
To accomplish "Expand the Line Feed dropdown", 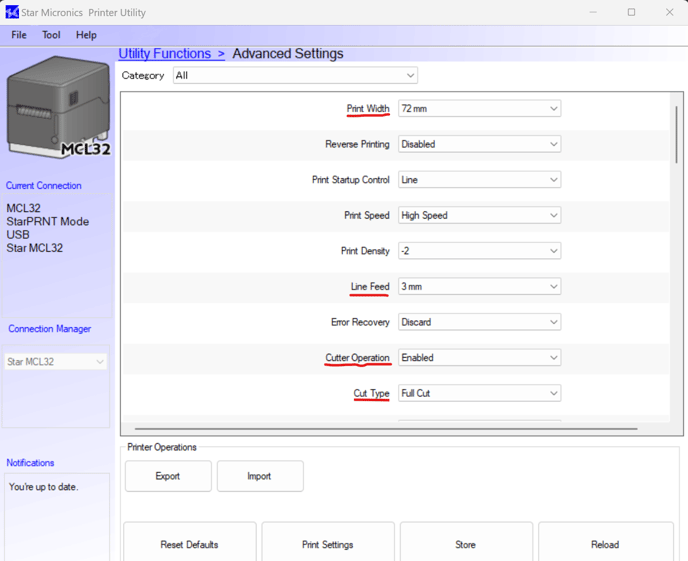I will 479,287.
